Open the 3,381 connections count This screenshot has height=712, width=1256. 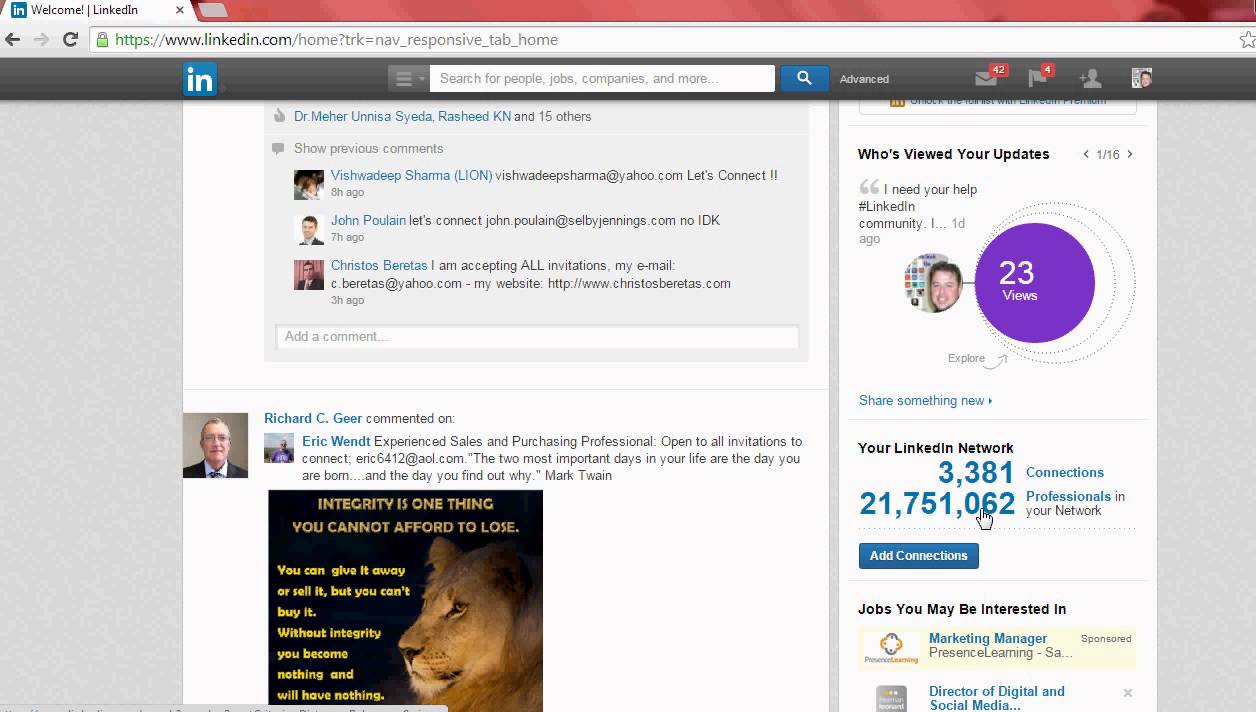(976, 472)
